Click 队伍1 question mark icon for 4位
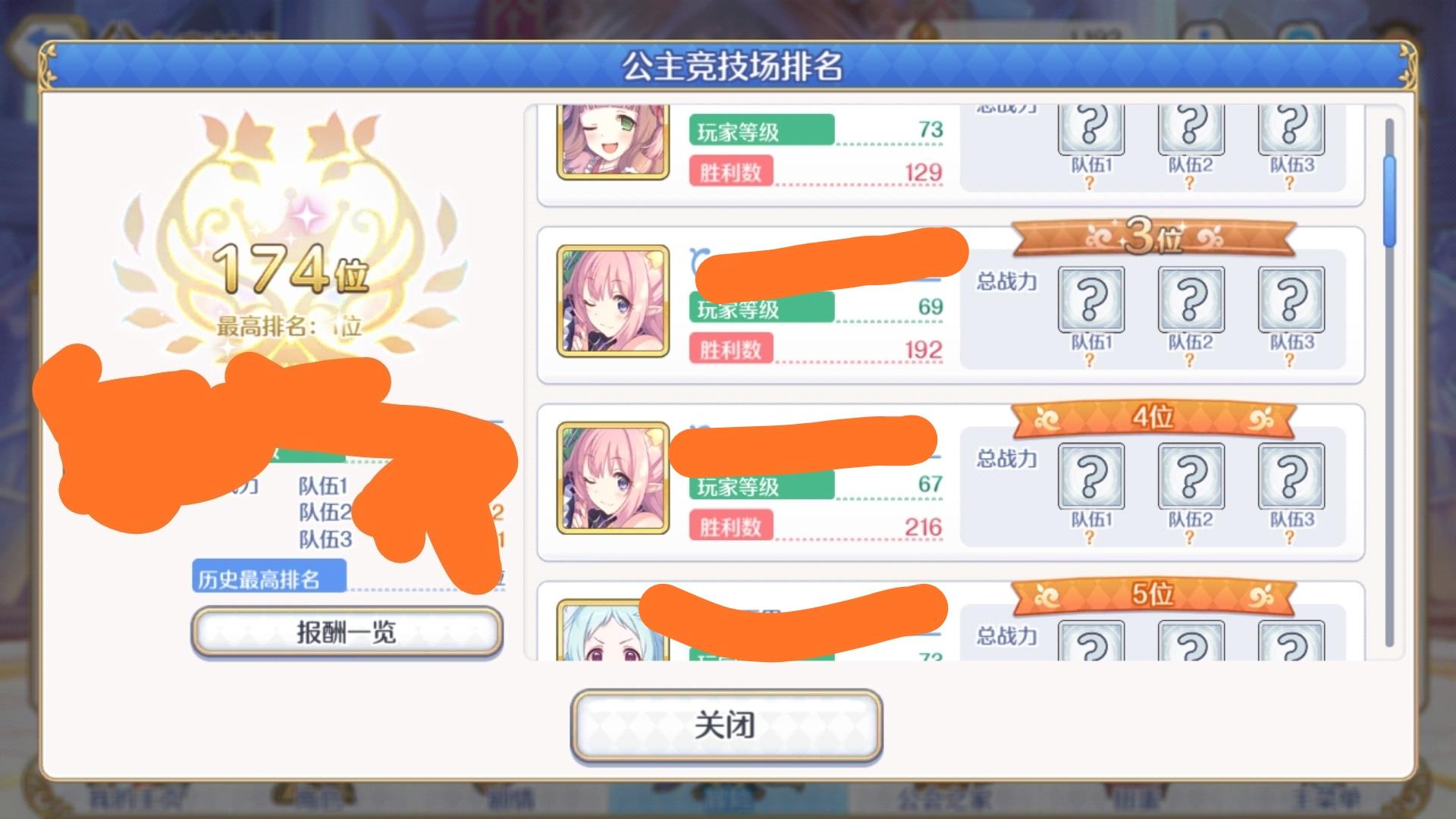 (1090, 476)
